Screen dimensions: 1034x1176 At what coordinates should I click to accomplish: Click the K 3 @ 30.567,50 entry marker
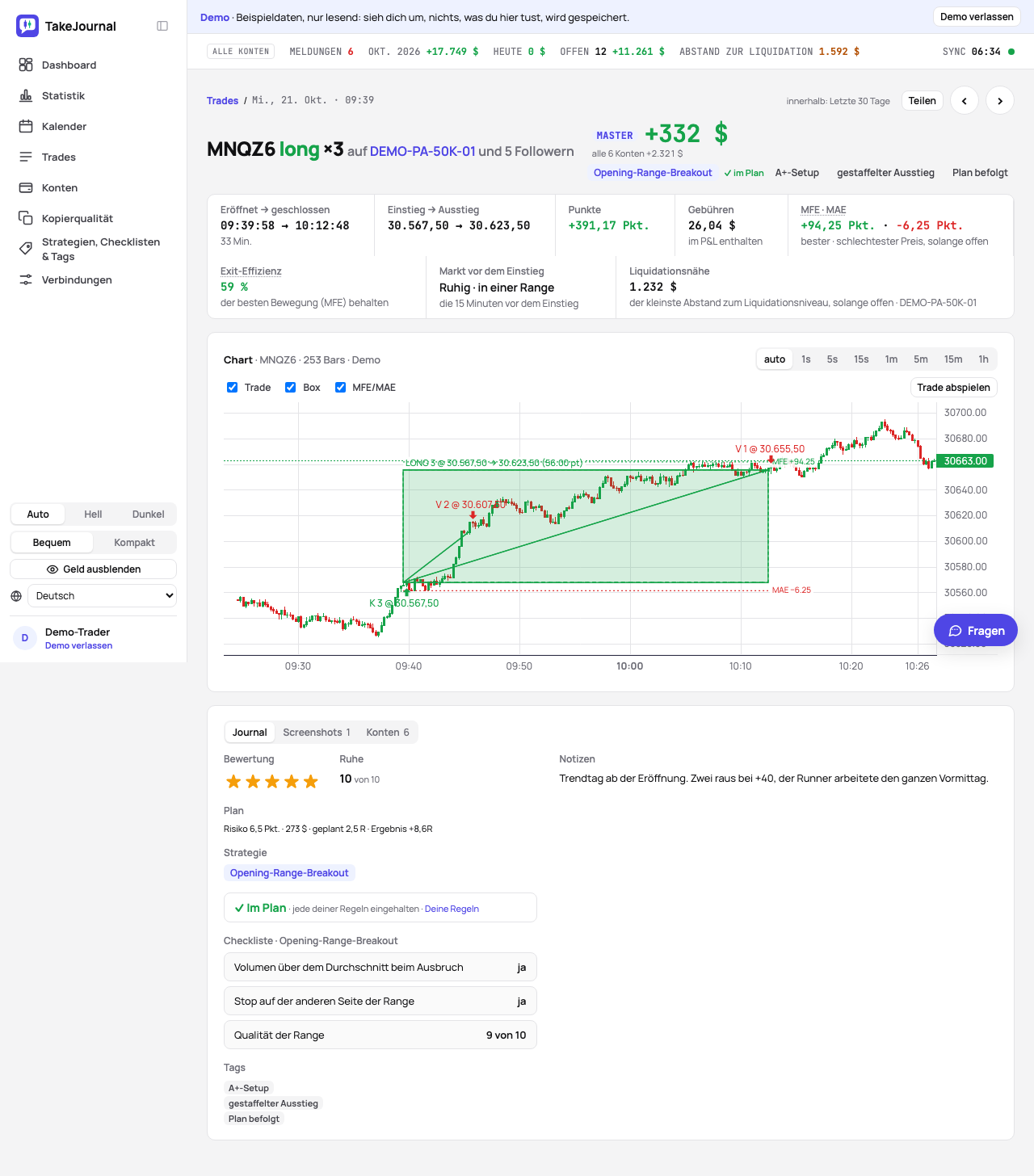tap(404, 603)
